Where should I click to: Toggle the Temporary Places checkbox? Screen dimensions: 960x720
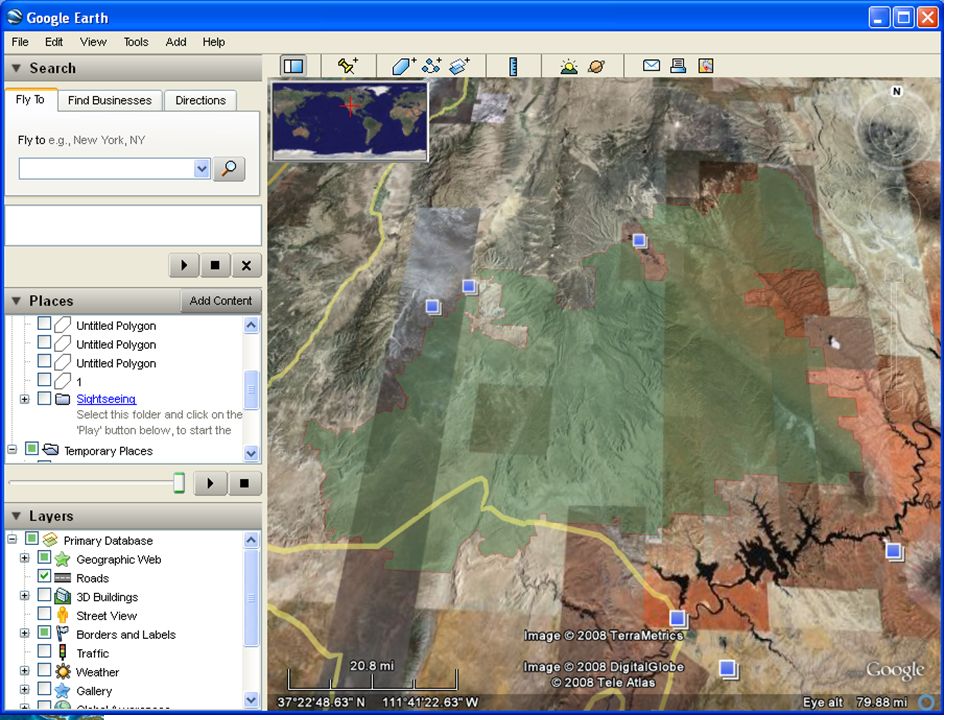(32, 449)
